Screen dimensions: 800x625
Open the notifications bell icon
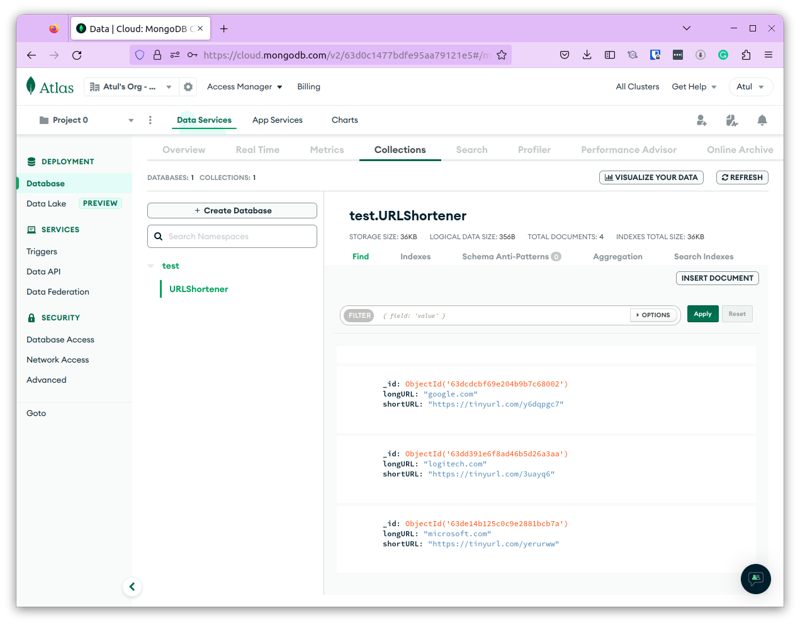(761, 120)
